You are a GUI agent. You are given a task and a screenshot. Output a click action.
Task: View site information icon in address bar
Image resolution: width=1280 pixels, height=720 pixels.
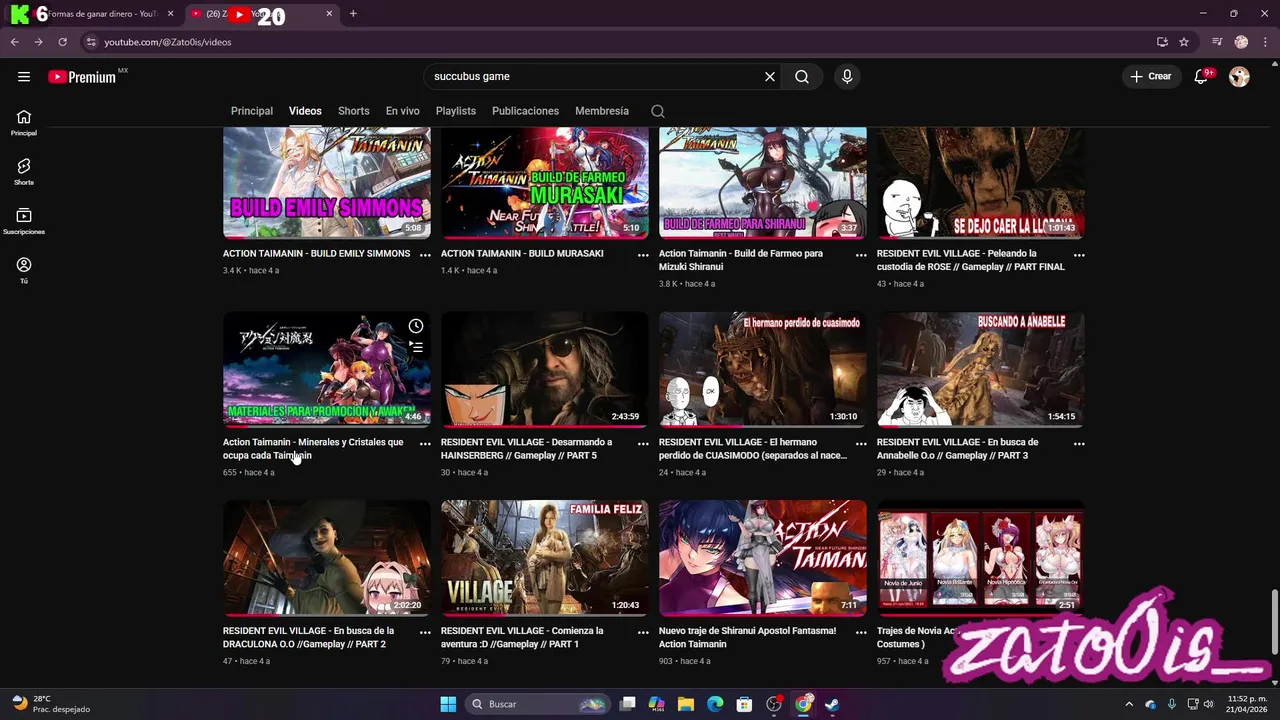(91, 42)
